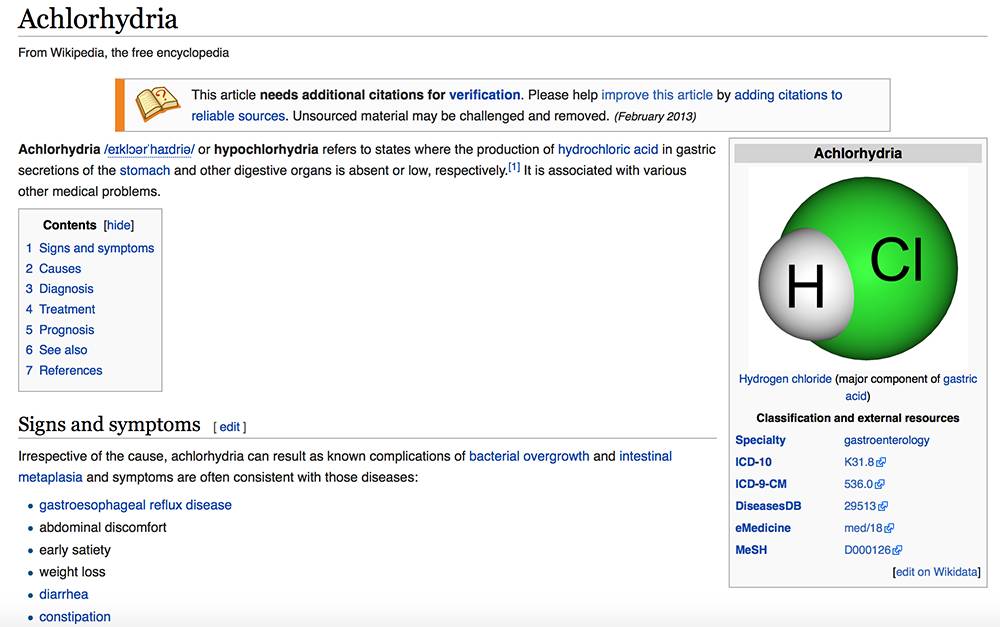Click the 'weight loss' list item
1000x627 pixels.
[72, 572]
